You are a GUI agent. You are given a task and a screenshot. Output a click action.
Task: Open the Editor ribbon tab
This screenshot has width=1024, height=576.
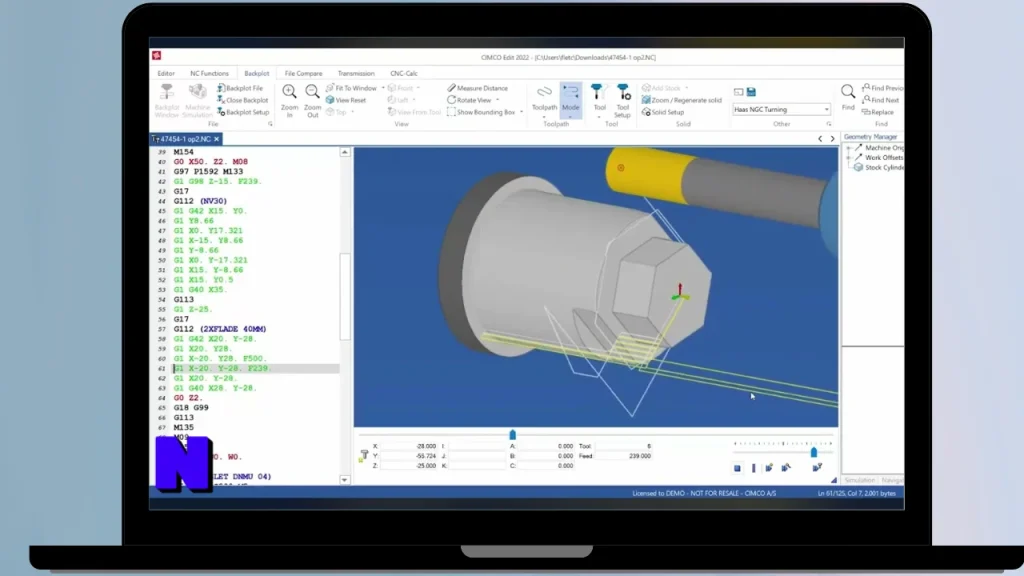click(x=166, y=74)
